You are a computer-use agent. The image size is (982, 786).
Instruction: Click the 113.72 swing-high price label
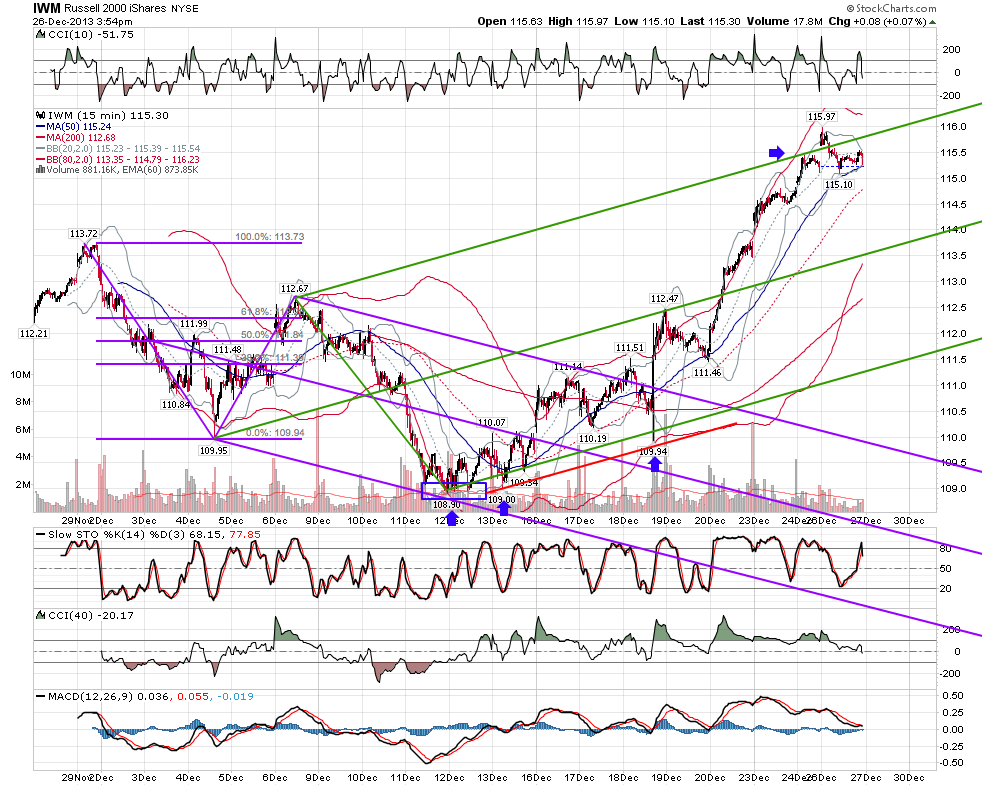83,234
